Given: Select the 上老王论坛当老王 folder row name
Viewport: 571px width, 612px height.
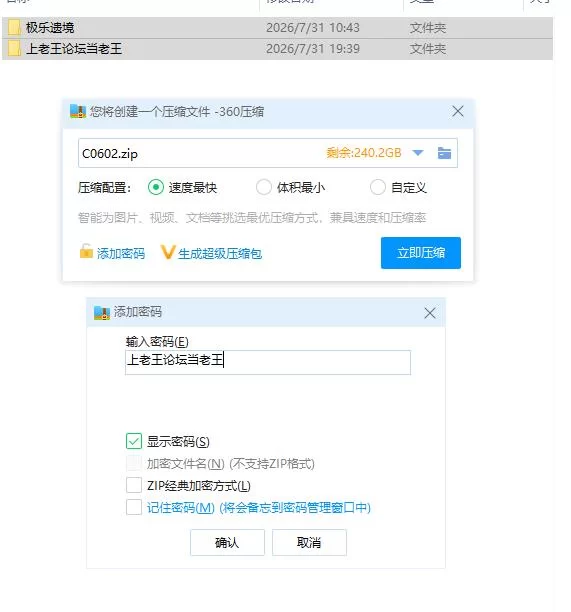Looking at the screenshot, I should pos(74,49).
